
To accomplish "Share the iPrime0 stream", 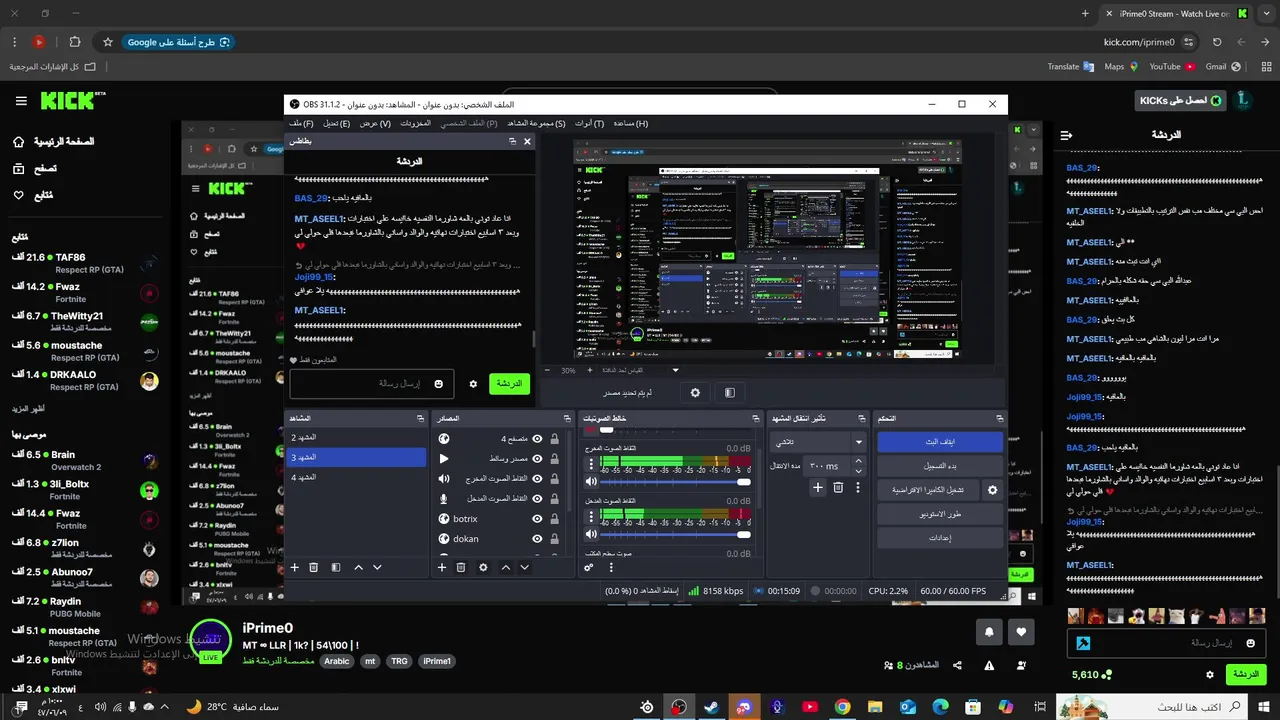I will (x=957, y=665).
